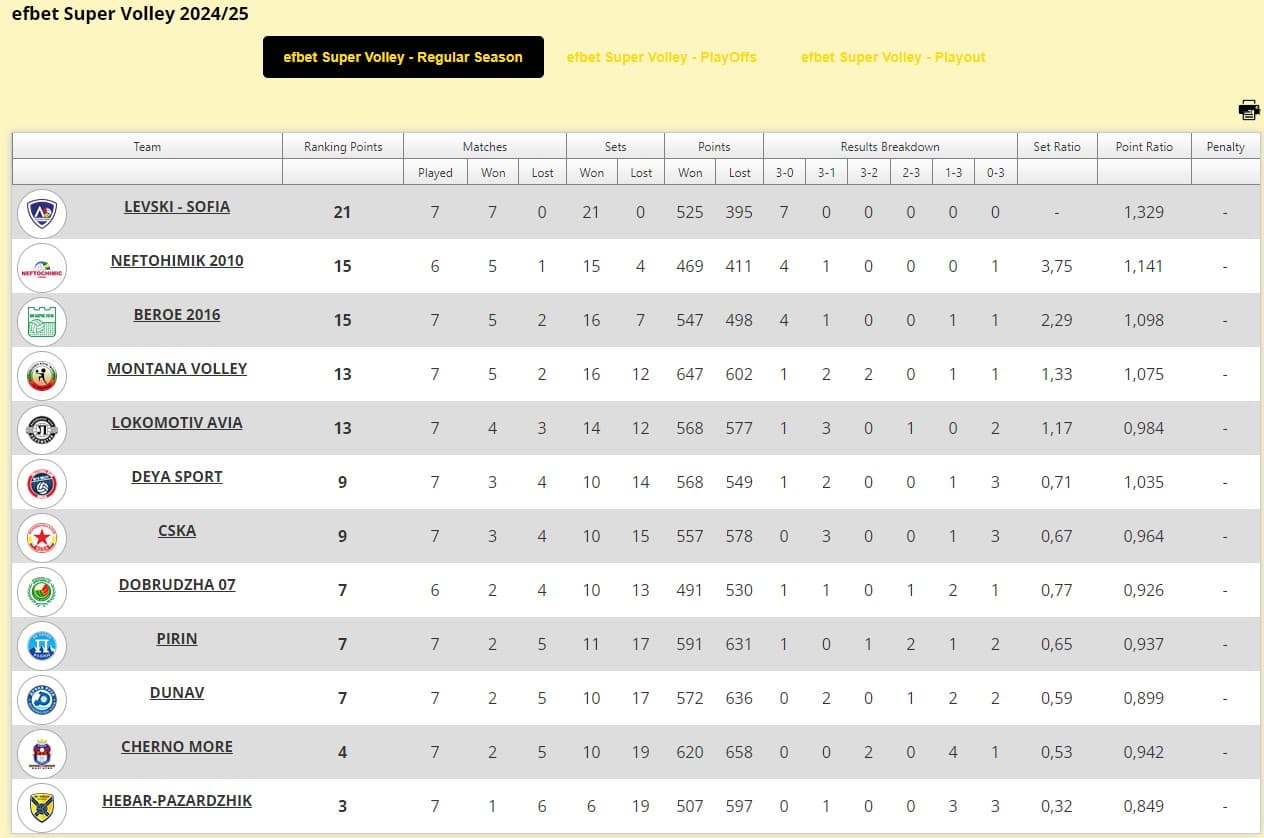
Task: Open the DUNAV team link
Action: tap(177, 693)
